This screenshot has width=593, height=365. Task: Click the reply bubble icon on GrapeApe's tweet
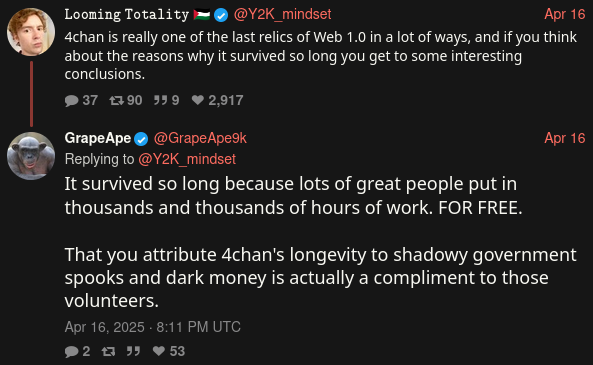coord(71,351)
